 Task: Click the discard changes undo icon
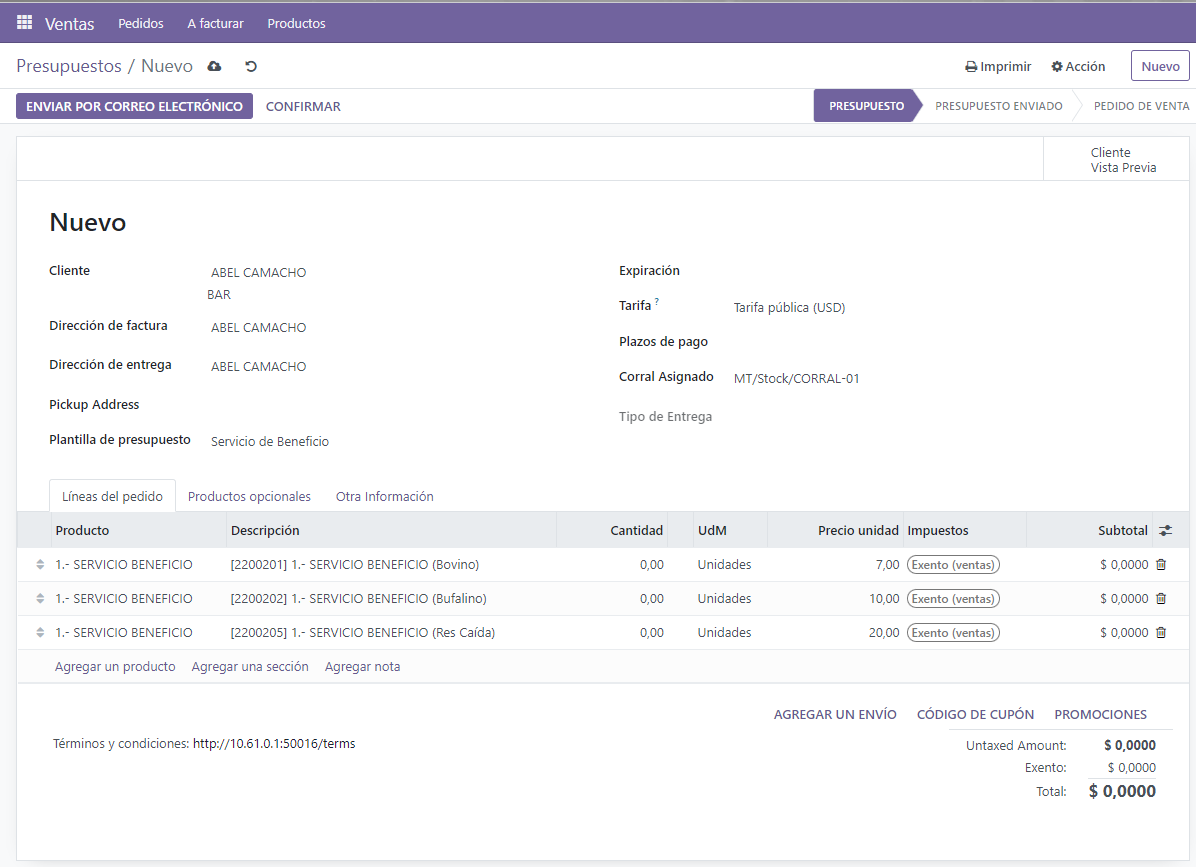(251, 66)
